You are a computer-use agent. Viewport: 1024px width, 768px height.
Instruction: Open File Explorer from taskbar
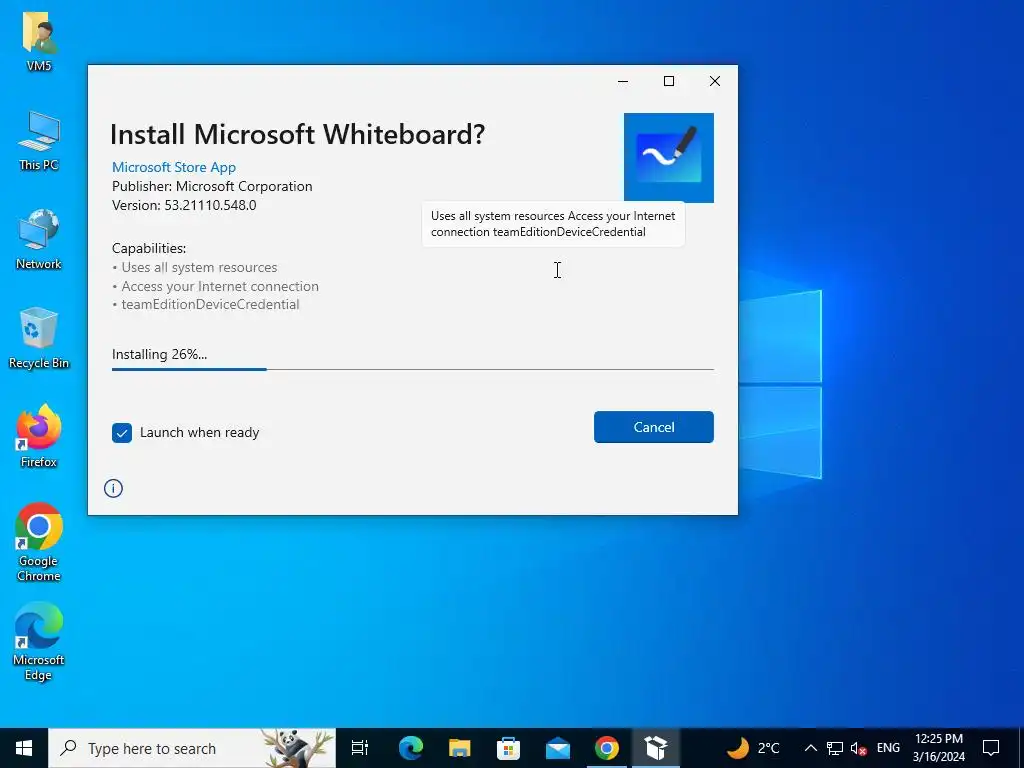460,748
